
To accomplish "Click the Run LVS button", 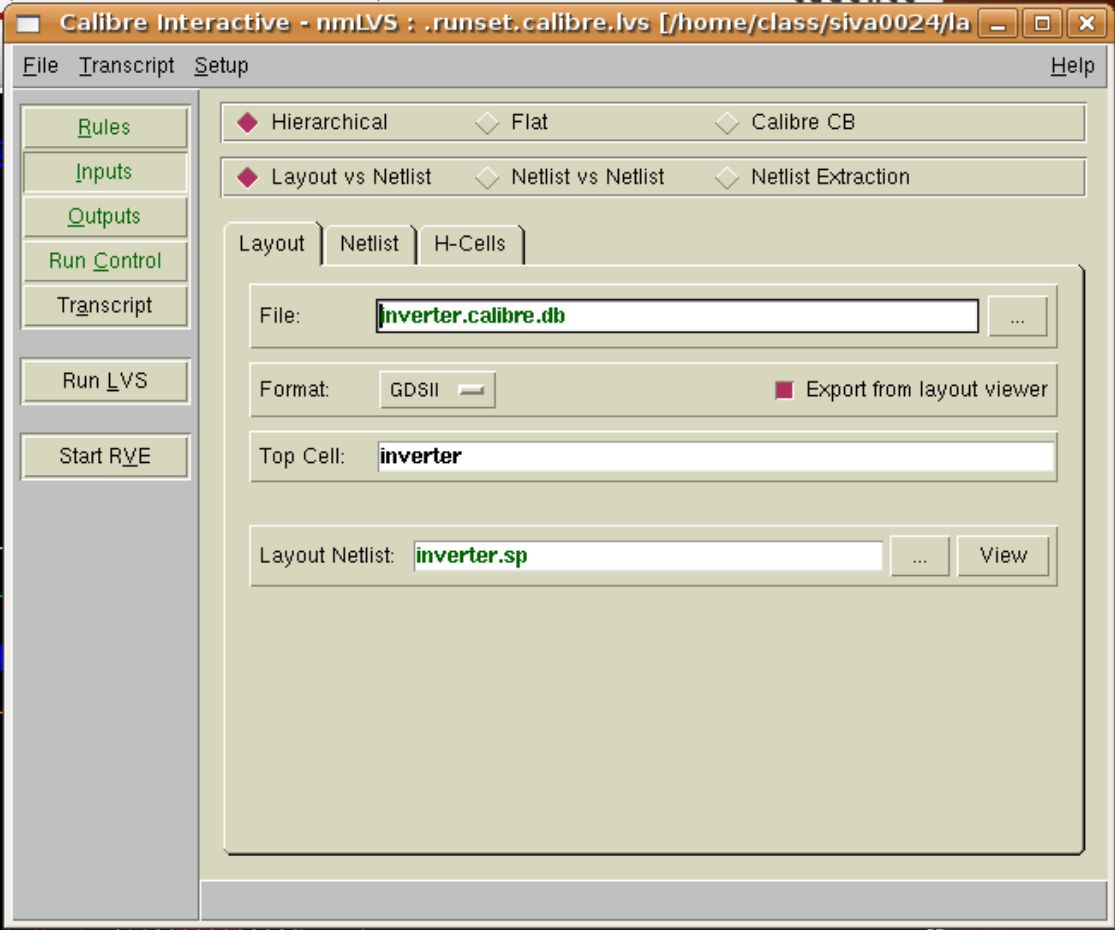I will coord(105,381).
